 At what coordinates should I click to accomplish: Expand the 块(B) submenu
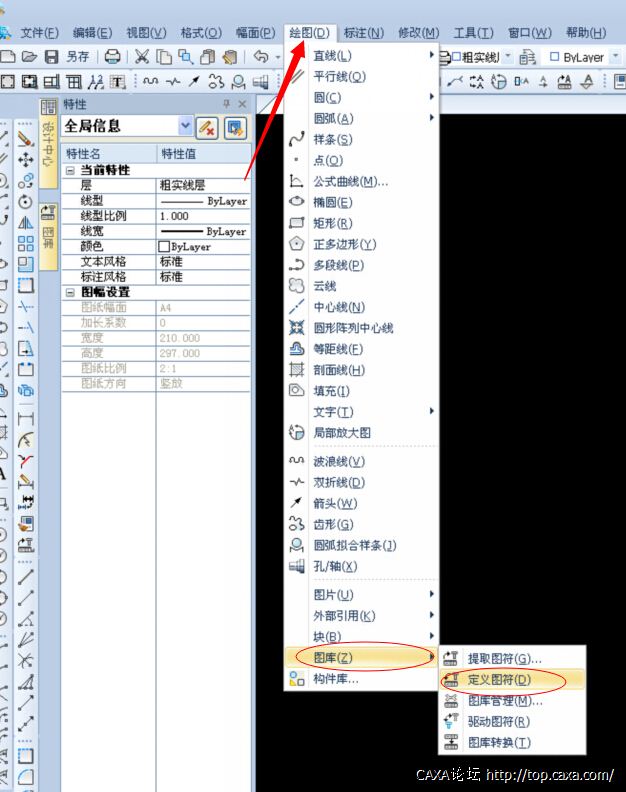[x=362, y=636]
